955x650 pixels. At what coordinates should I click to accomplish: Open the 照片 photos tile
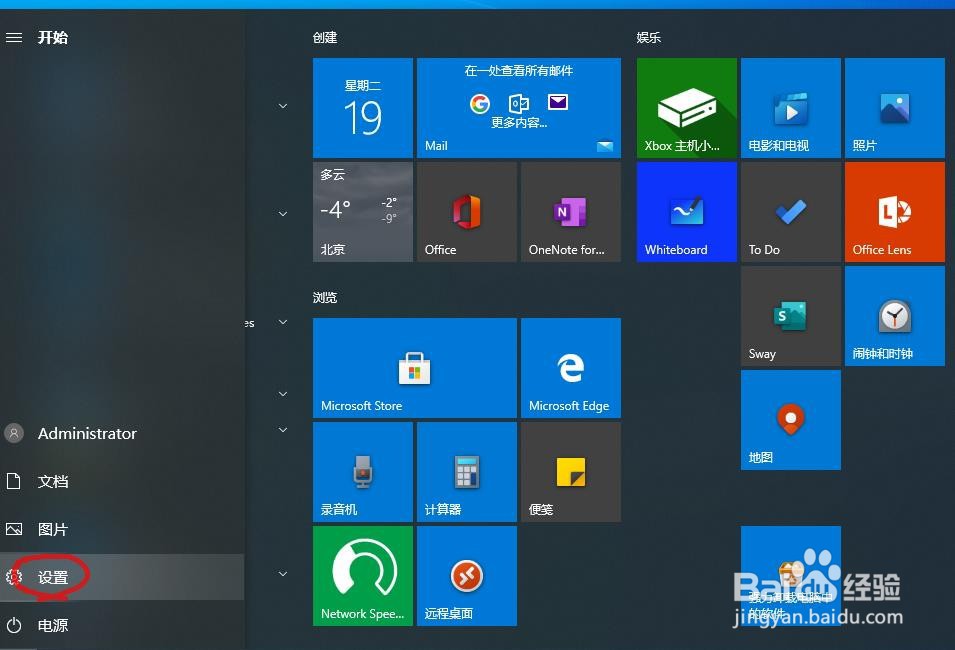point(895,108)
